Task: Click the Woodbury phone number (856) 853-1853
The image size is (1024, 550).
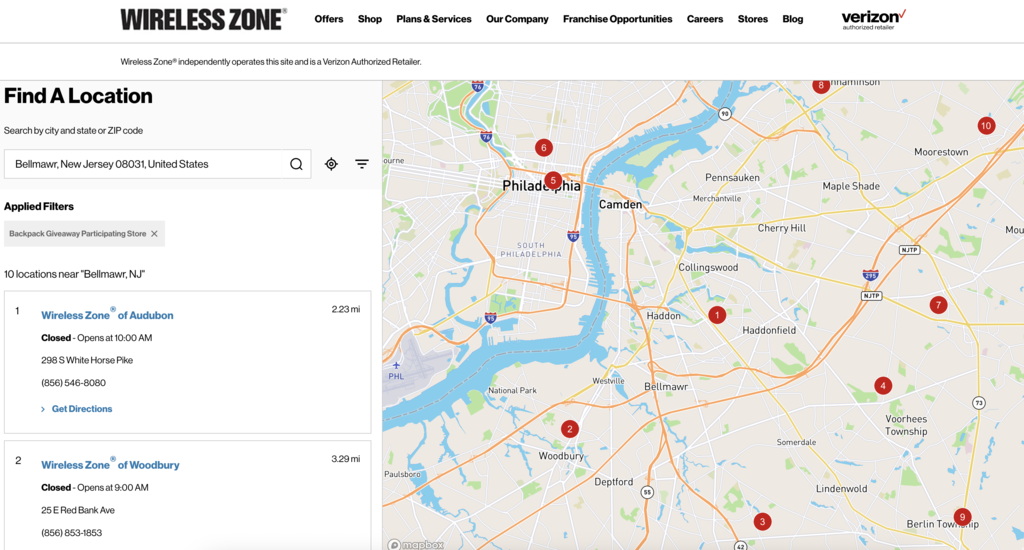Action: tap(71, 532)
